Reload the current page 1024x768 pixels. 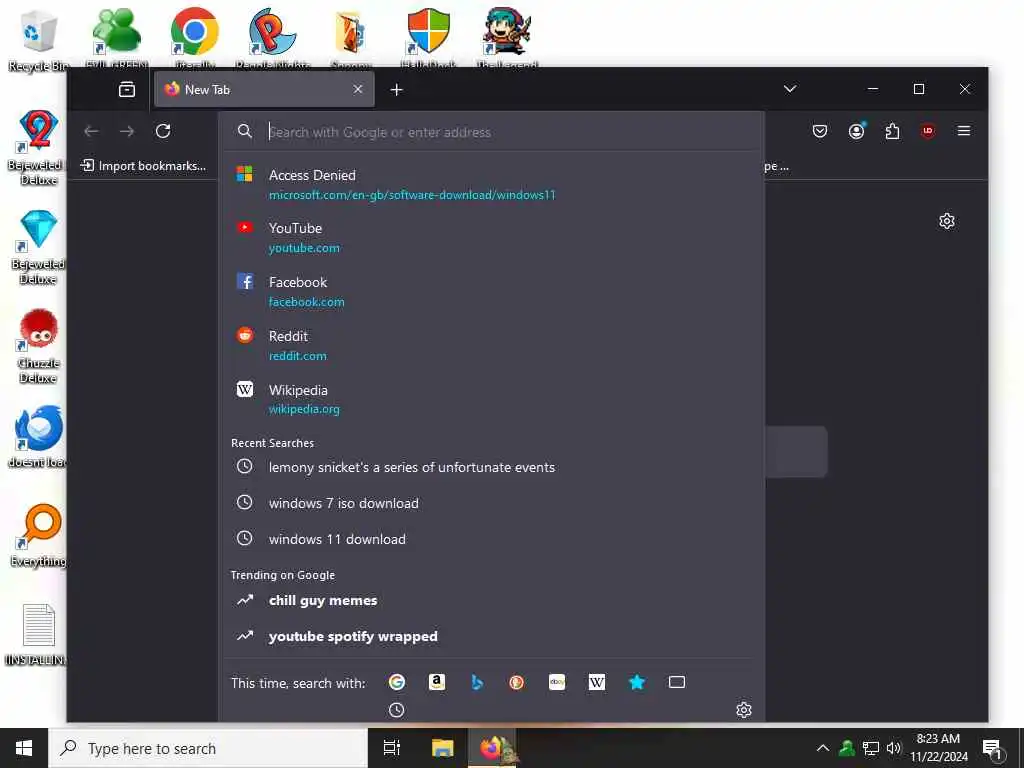[163, 131]
